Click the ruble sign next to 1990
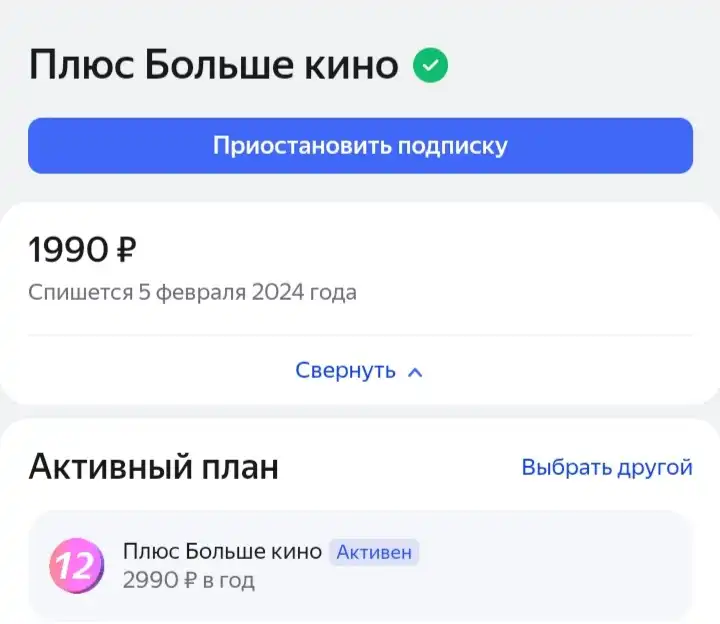Image resolution: width=720 pixels, height=624 pixels. 127,250
